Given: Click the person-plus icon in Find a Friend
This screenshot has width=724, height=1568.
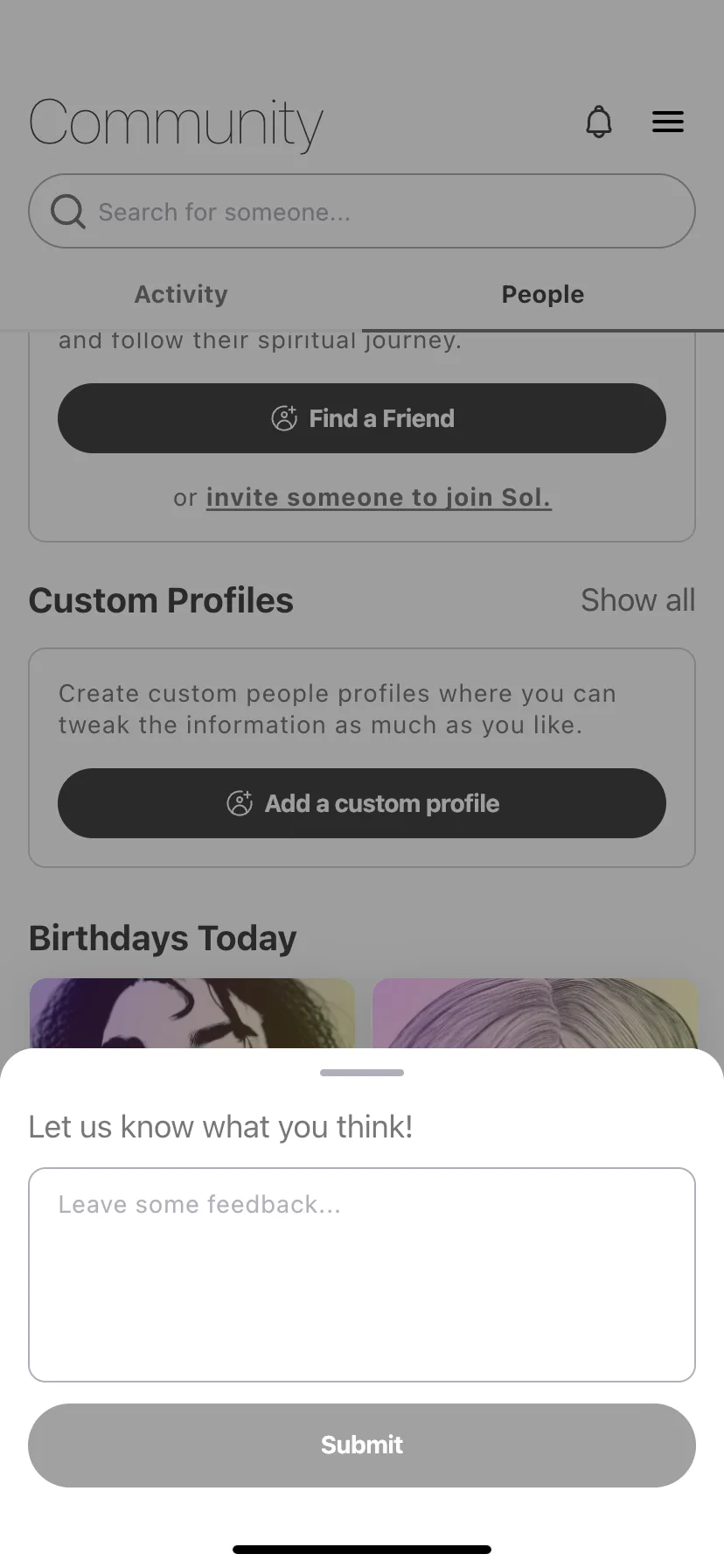Looking at the screenshot, I should click(284, 418).
